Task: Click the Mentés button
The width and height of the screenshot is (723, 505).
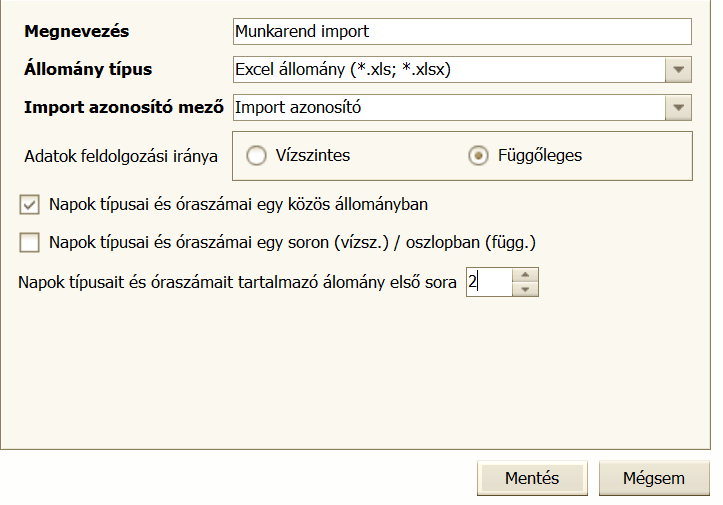Action: [x=532, y=478]
